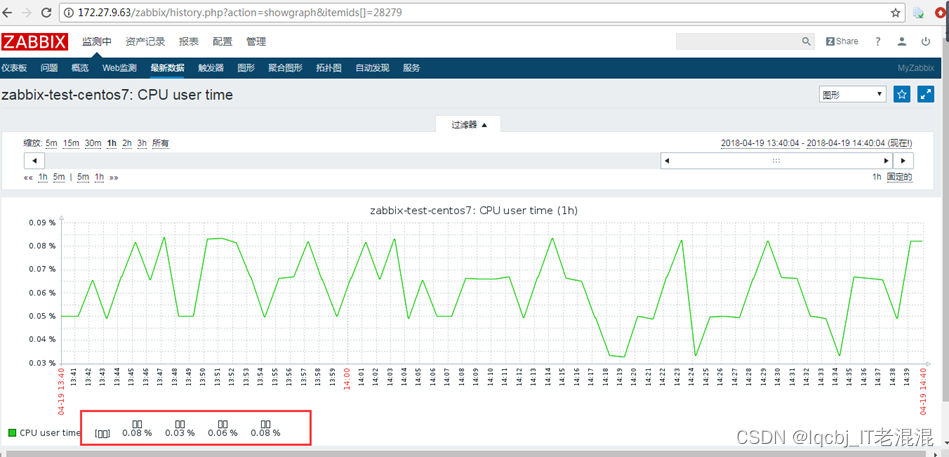Click the left handle arrow on the scrollbar thumb
949x457 pixels.
tap(667, 161)
